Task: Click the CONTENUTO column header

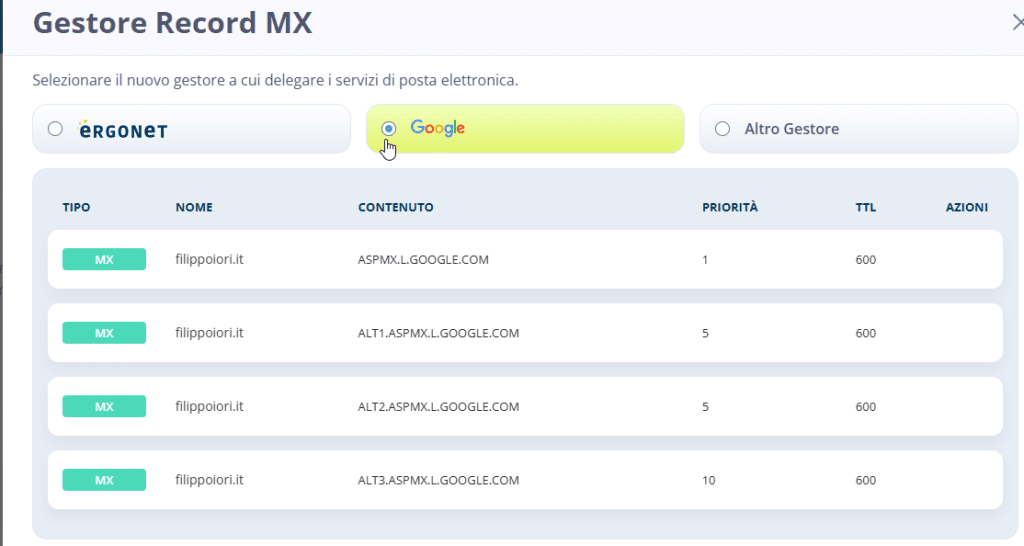Action: (x=396, y=207)
